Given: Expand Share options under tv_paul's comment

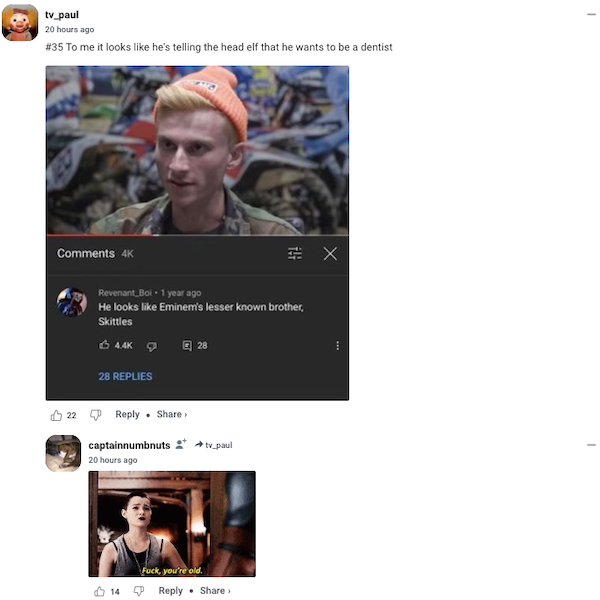Looking at the screenshot, I should pyautogui.click(x=172, y=414).
